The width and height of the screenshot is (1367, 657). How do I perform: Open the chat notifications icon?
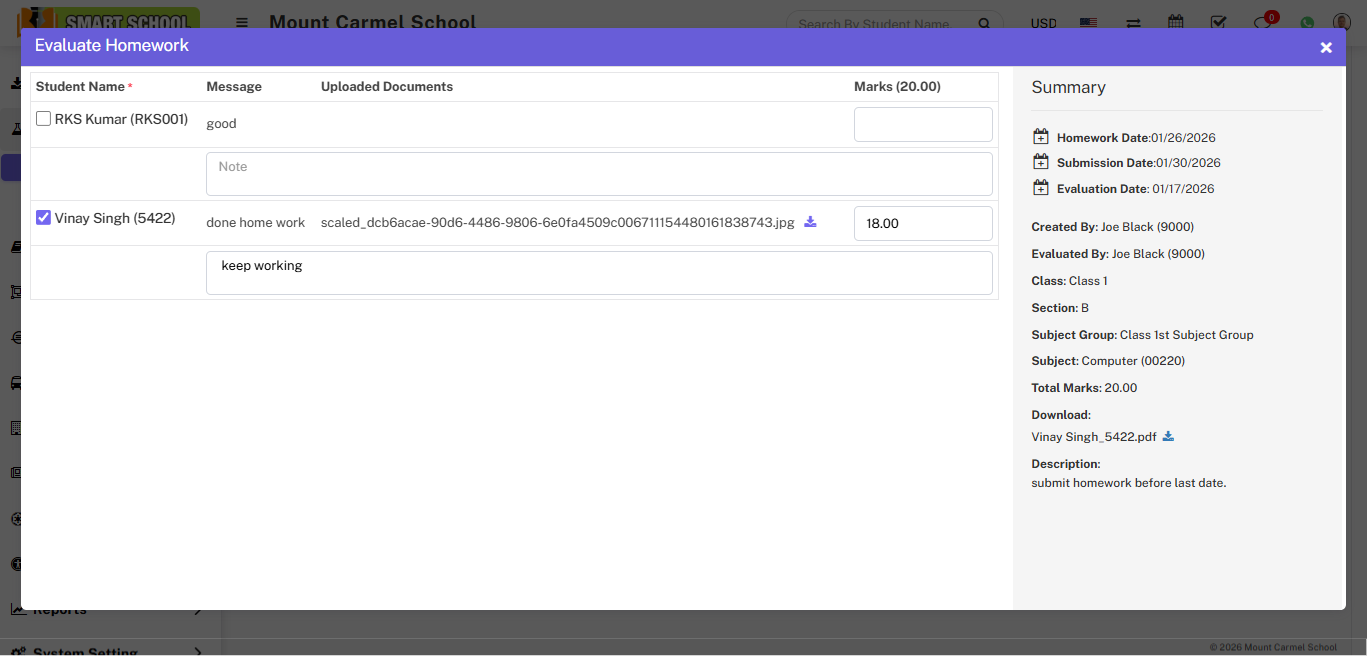coord(1263,22)
